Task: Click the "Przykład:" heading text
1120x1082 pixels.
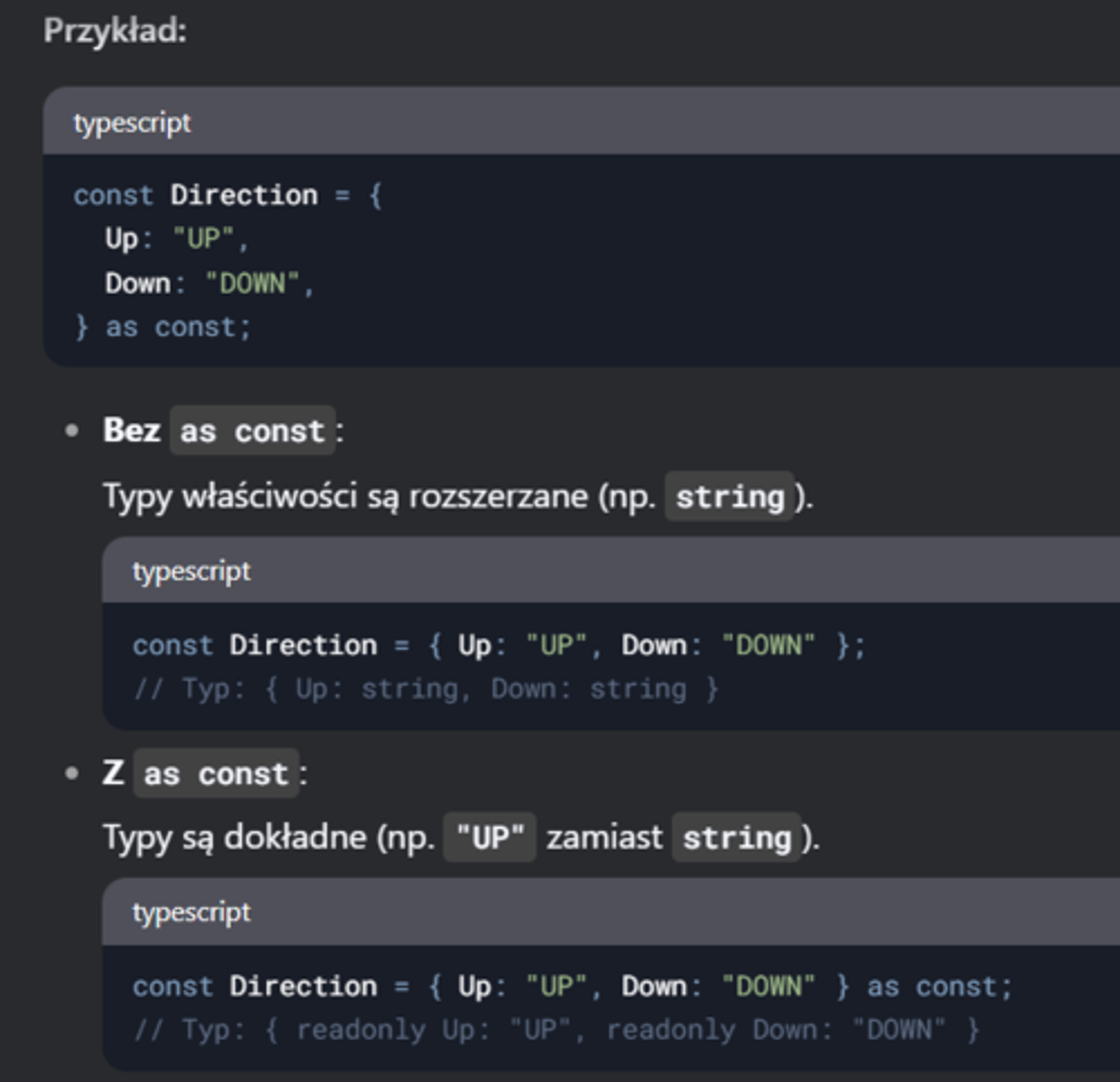Action: pos(115,32)
